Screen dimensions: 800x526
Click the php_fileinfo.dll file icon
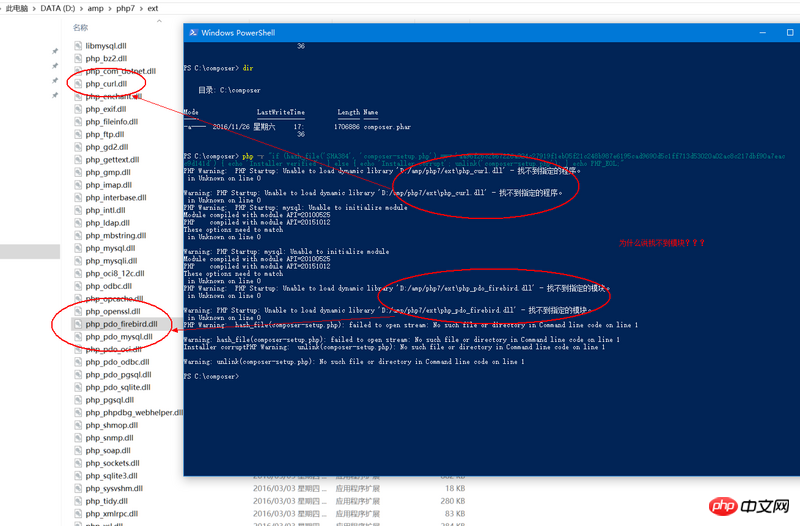tap(78, 121)
